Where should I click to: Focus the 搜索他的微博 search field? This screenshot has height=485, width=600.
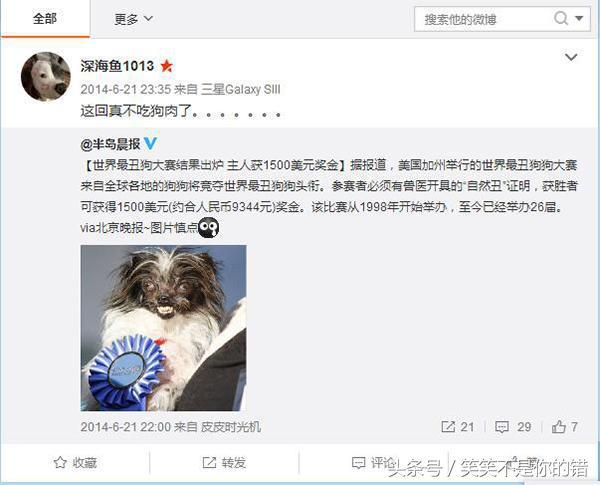point(486,19)
